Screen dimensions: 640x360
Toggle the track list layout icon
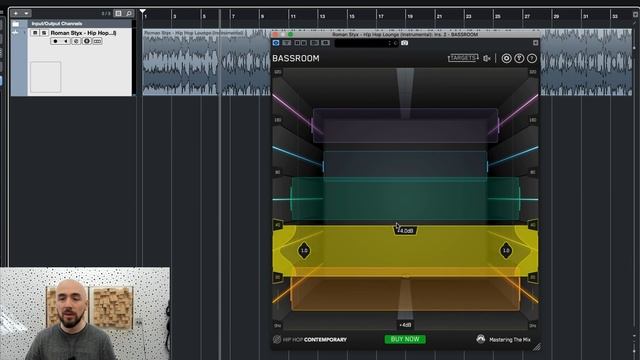[x=118, y=13]
